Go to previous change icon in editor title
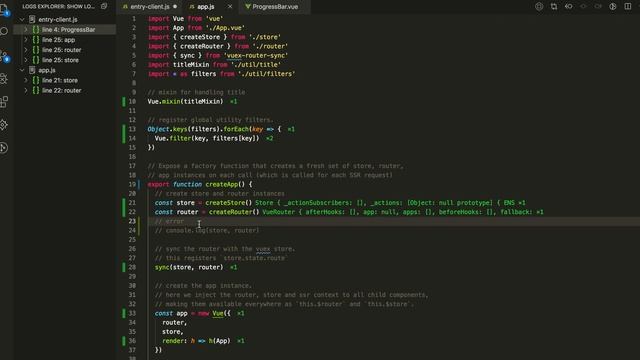Screen dimensions: 640x360 pos(569,7)
